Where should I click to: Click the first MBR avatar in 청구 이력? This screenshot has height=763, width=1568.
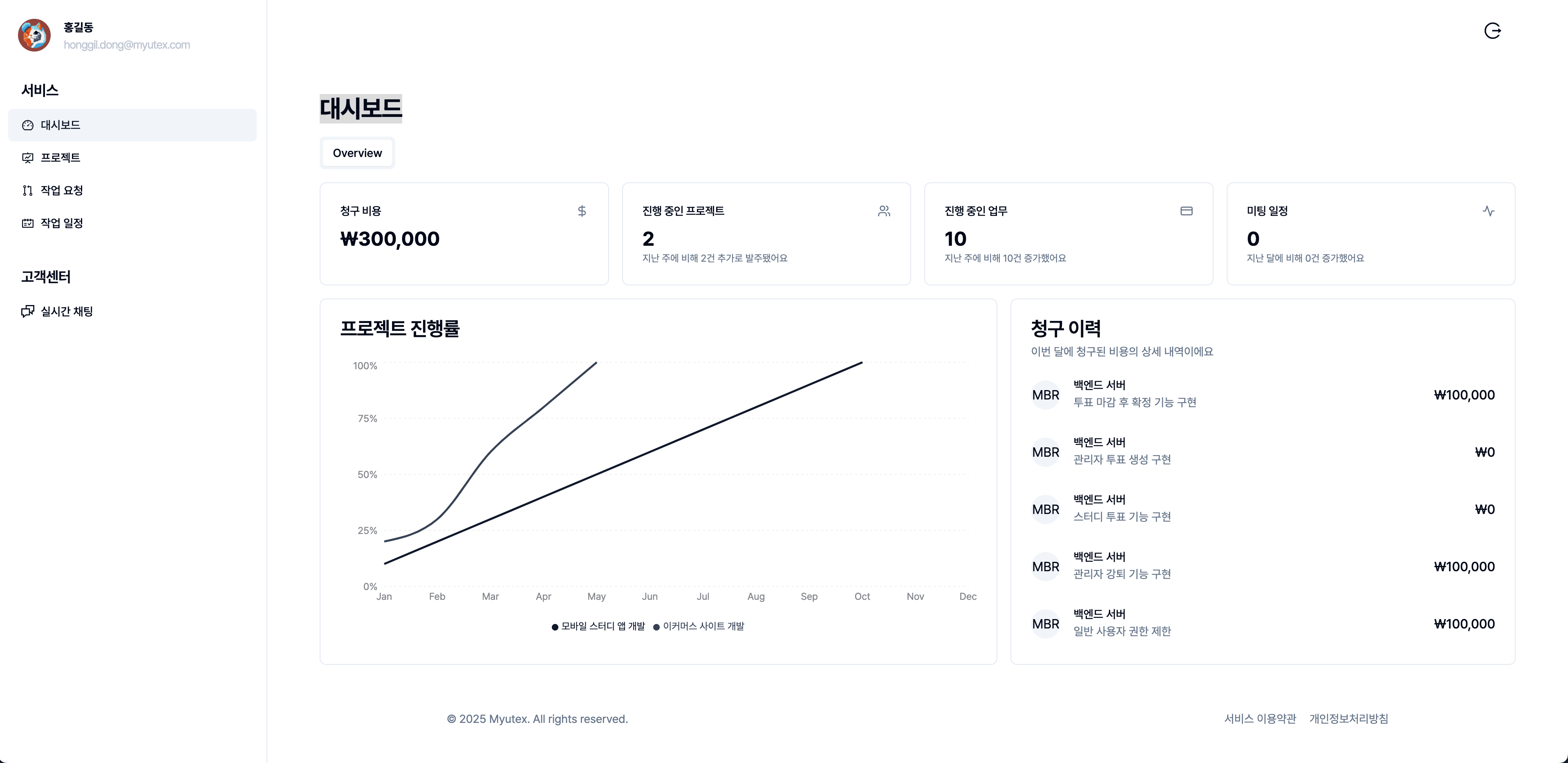point(1046,395)
